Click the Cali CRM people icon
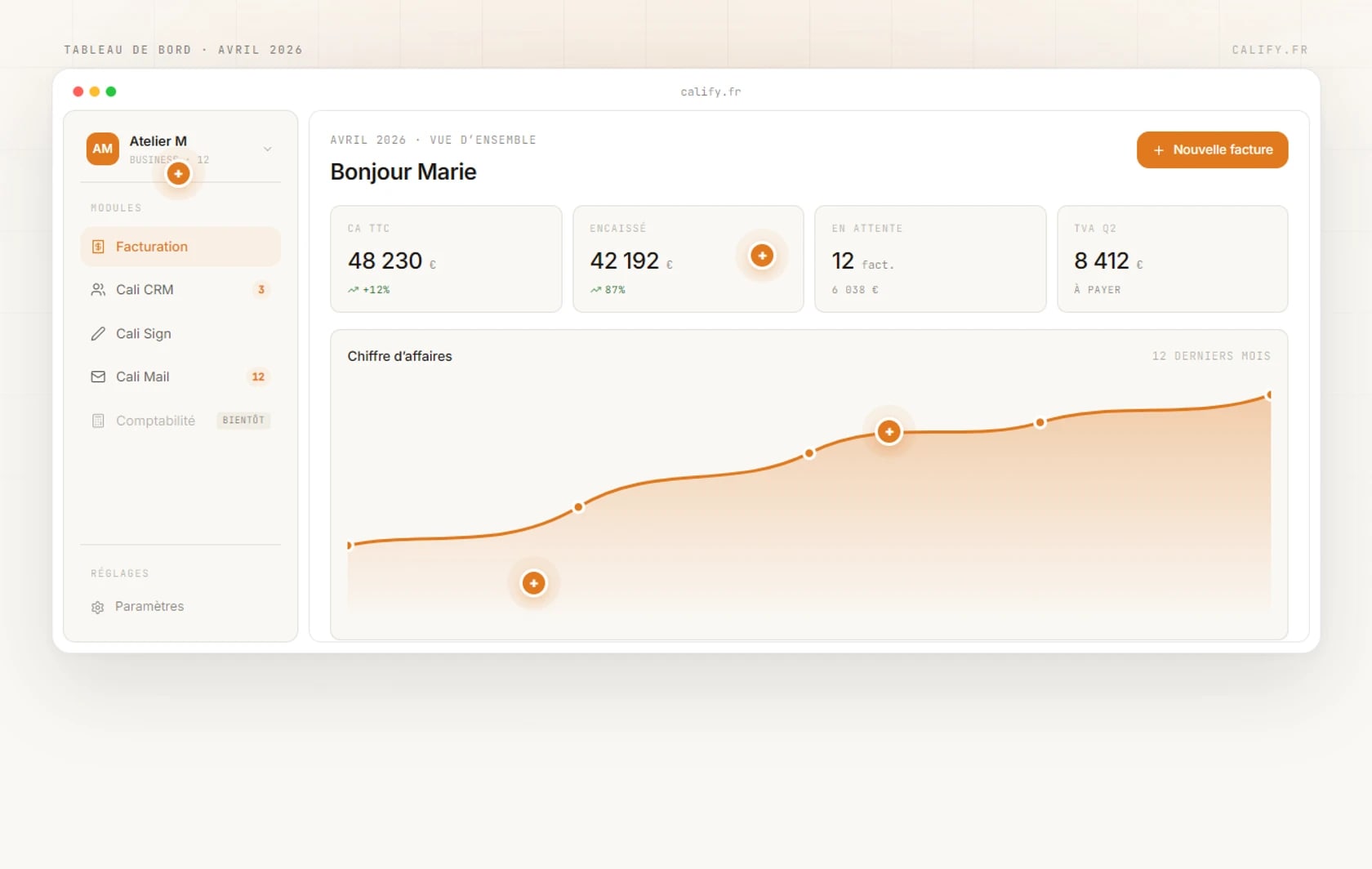This screenshot has height=869, width=1372. pos(98,290)
